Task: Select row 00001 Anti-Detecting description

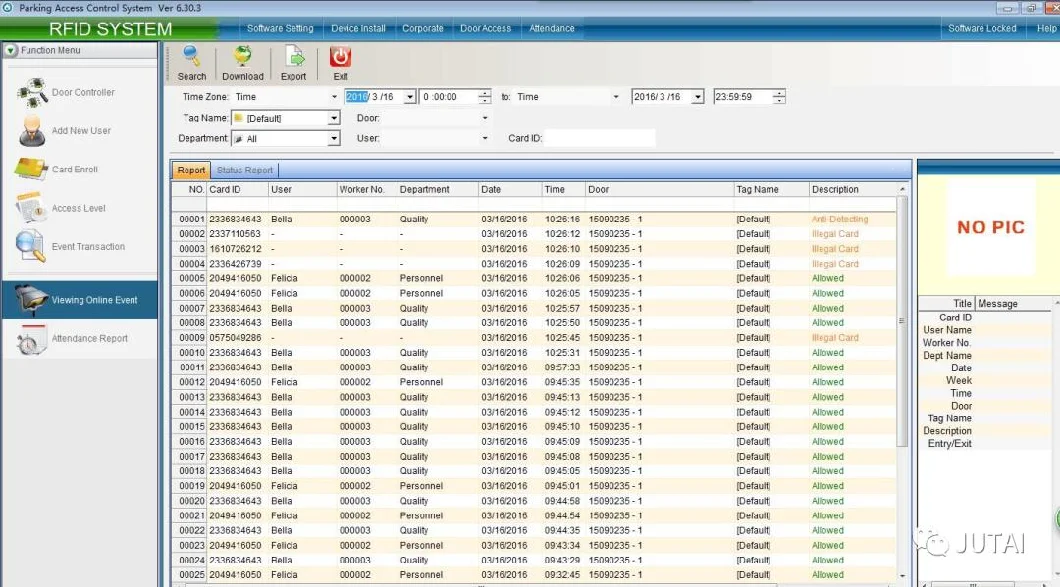Action: pyautogui.click(x=840, y=219)
